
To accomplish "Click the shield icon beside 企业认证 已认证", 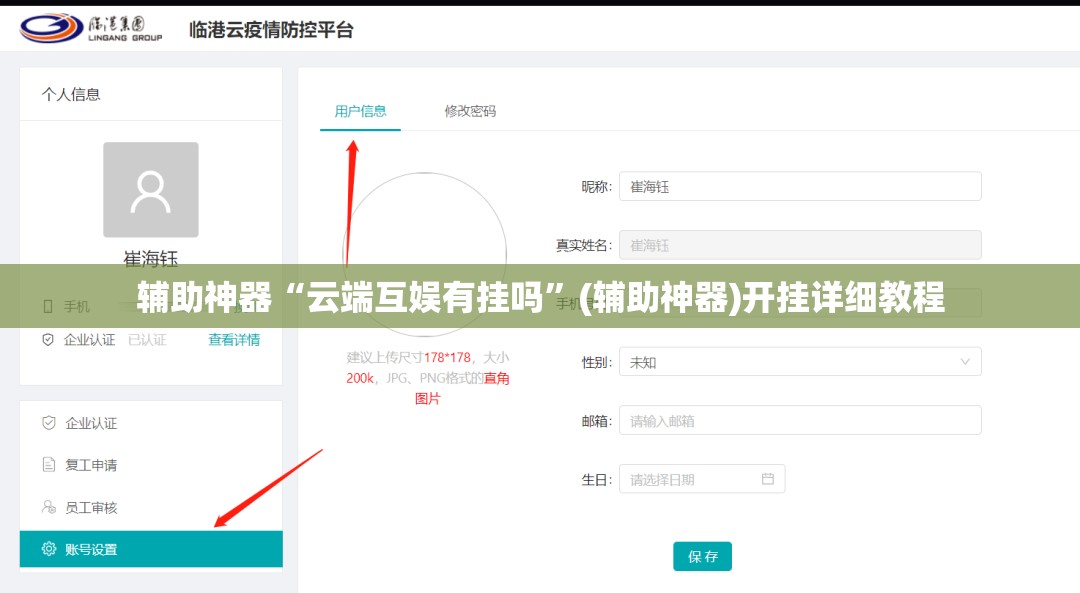I will 48,340.
